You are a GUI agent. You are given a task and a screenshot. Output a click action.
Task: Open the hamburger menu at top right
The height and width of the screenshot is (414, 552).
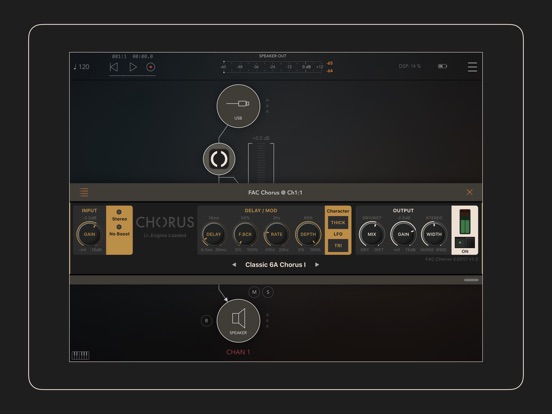pyautogui.click(x=472, y=67)
